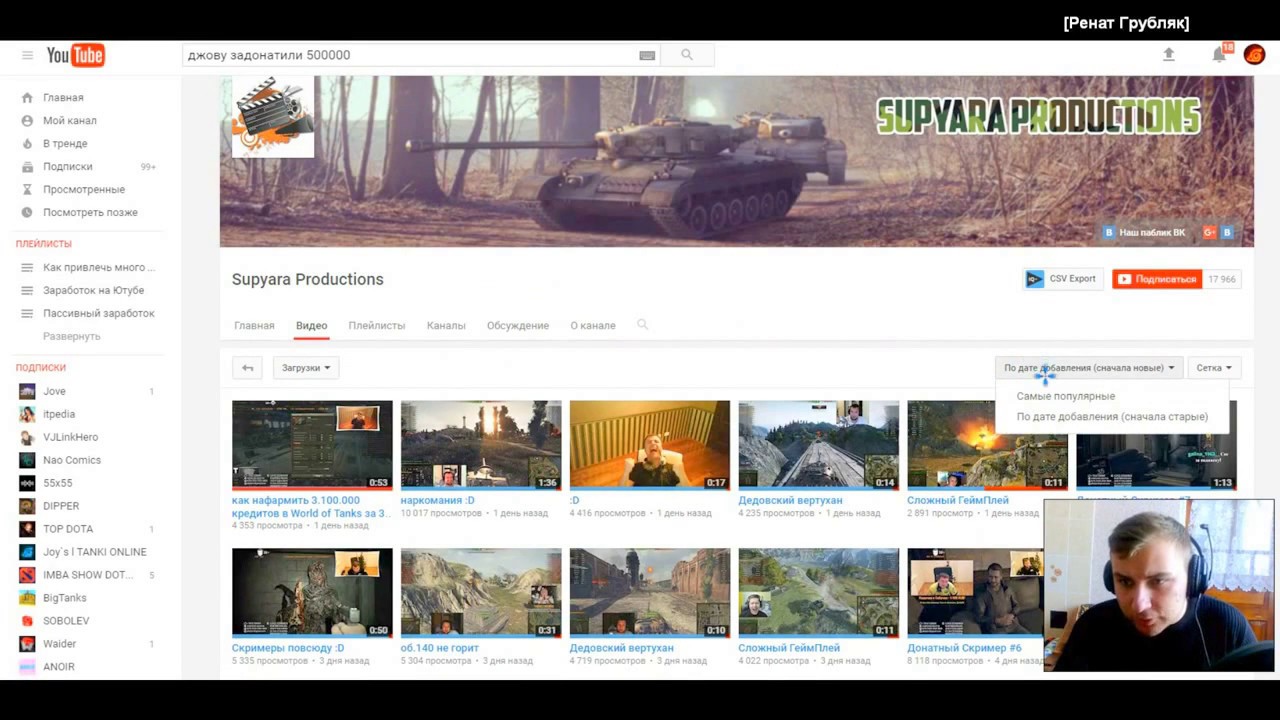
Task: Click the YouTube logo
Action: click(75, 55)
